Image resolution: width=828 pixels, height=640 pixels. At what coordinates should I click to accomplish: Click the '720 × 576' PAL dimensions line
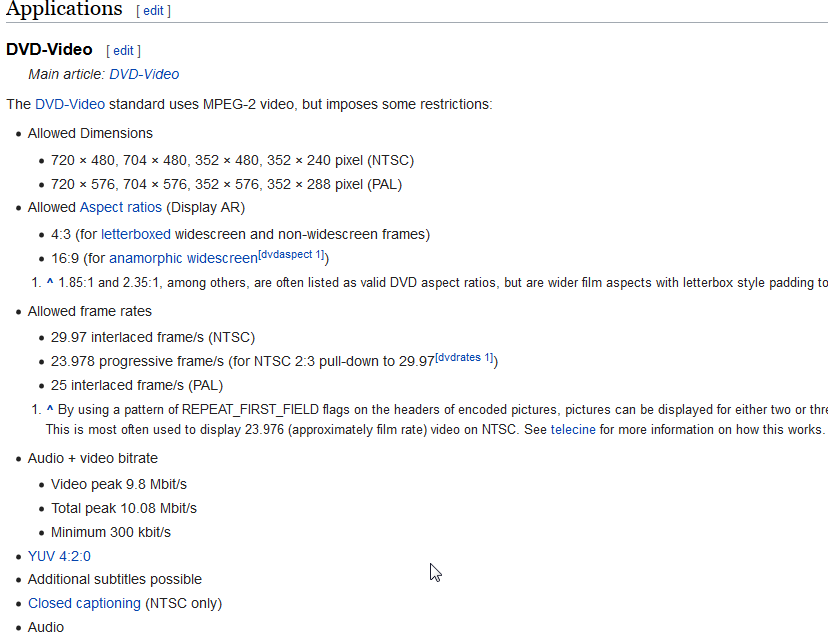[227, 184]
